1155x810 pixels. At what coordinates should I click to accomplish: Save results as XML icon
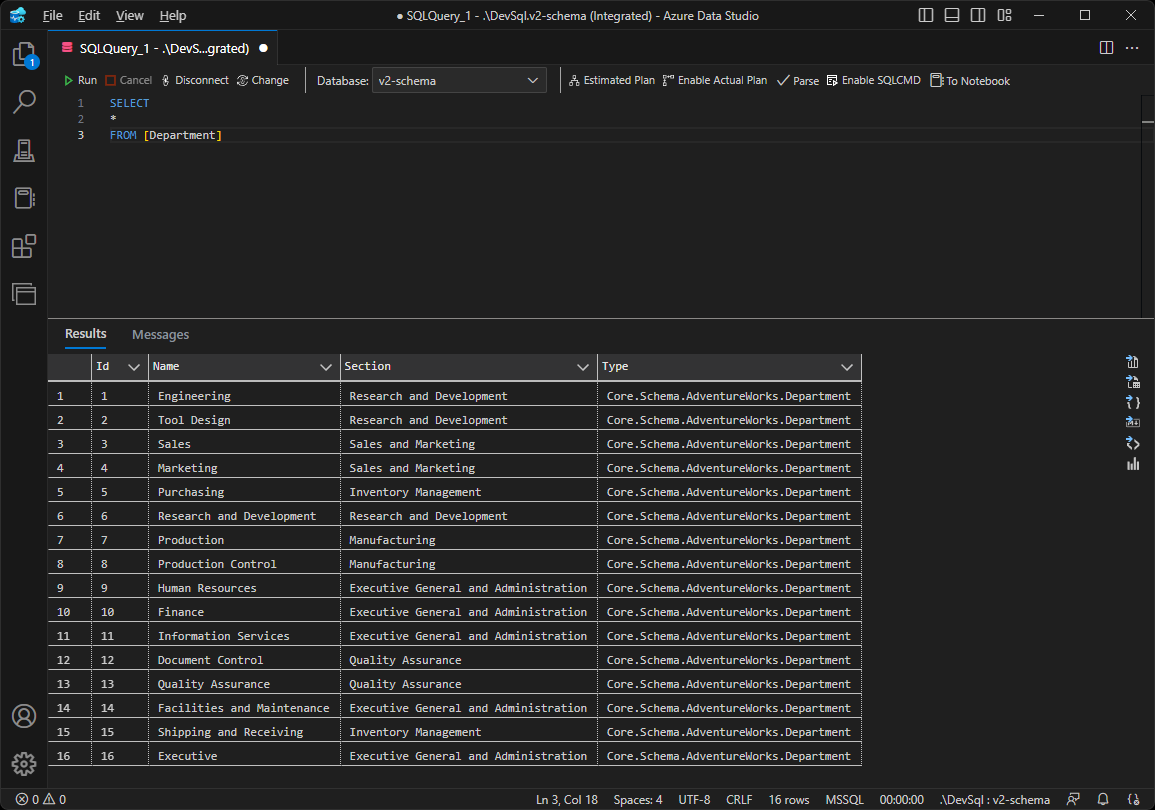[1133, 443]
